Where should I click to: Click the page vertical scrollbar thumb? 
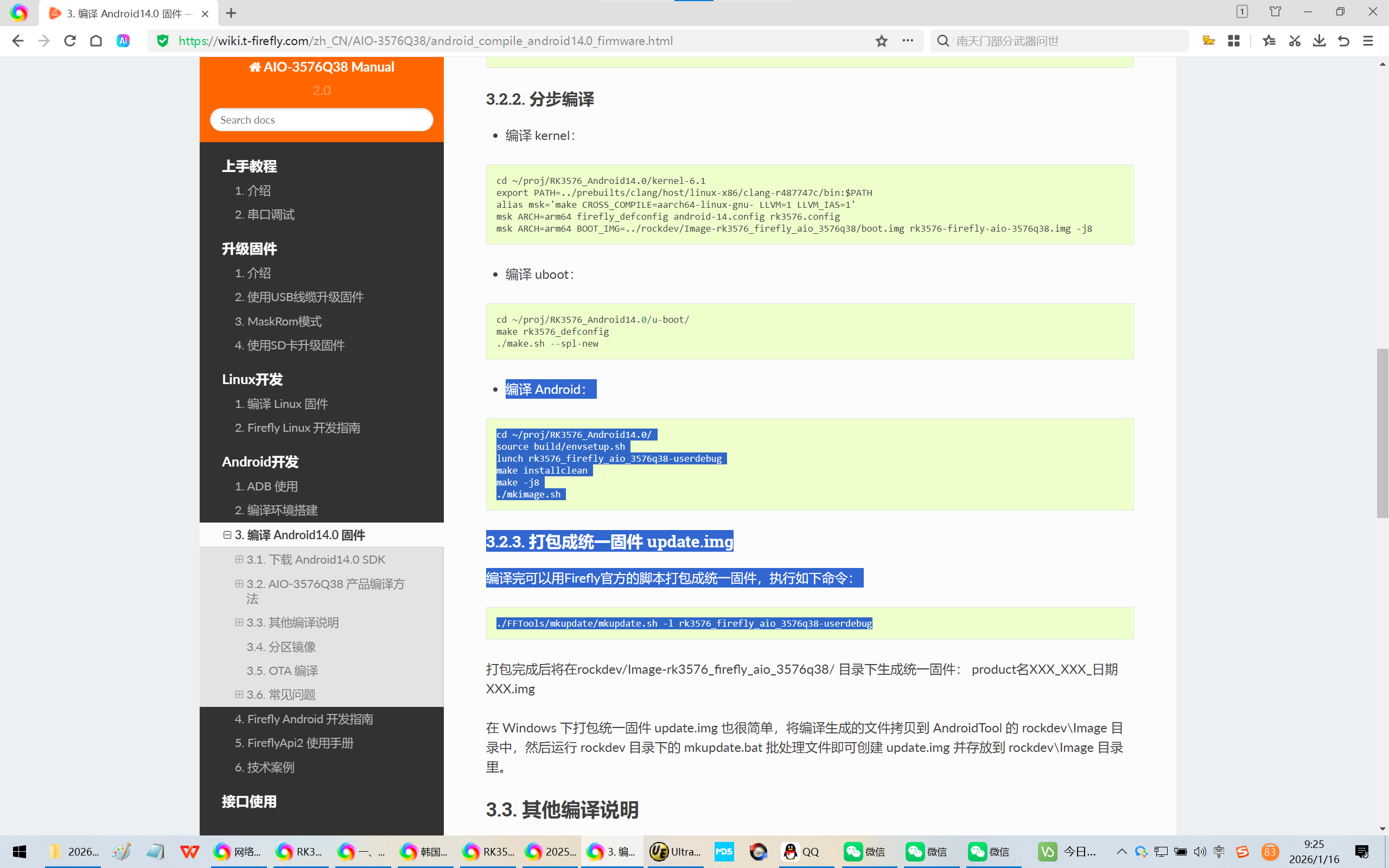click(x=1382, y=433)
